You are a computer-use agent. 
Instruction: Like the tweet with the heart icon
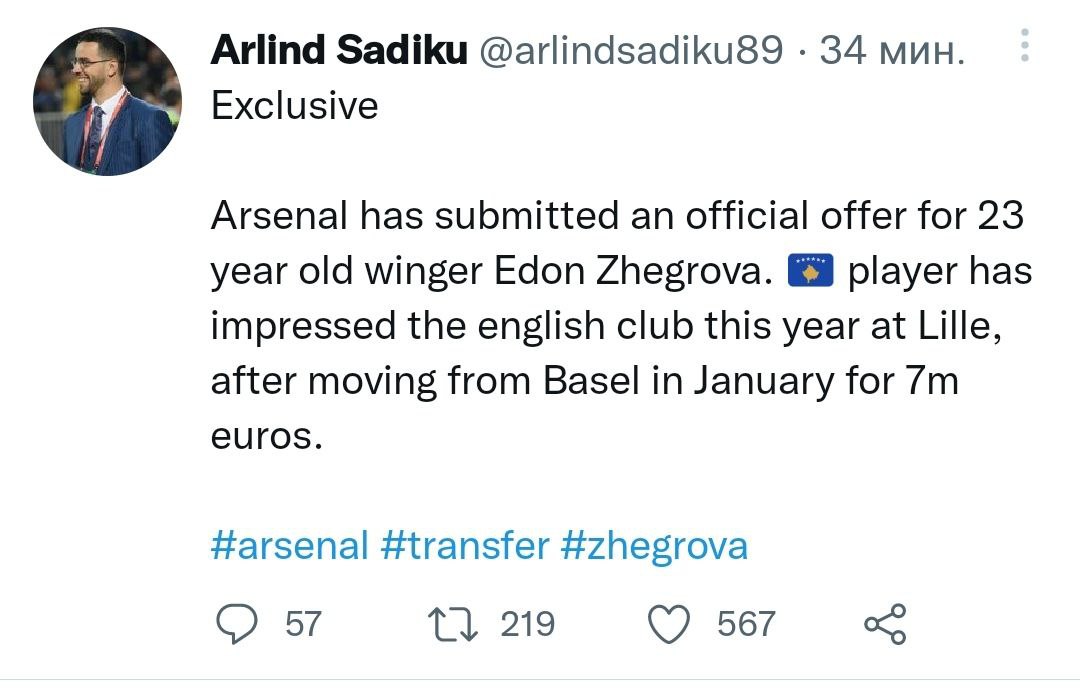click(x=670, y=624)
